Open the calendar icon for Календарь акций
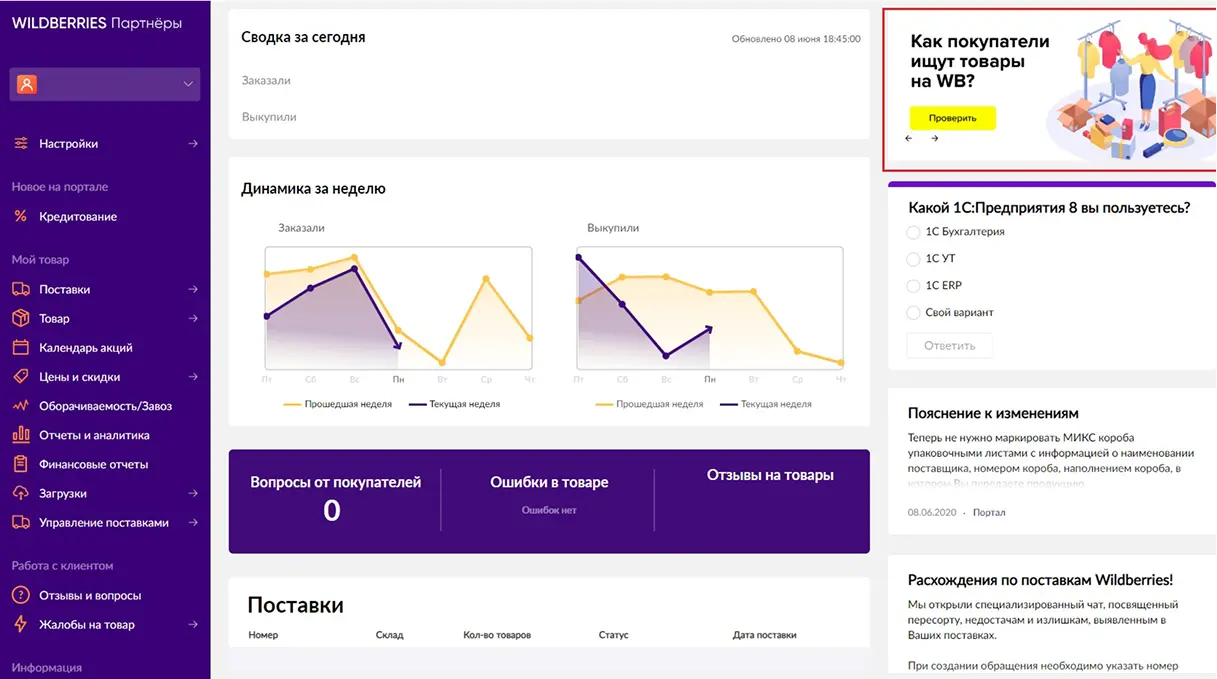Screen dimensions: 1217x679 (21, 348)
